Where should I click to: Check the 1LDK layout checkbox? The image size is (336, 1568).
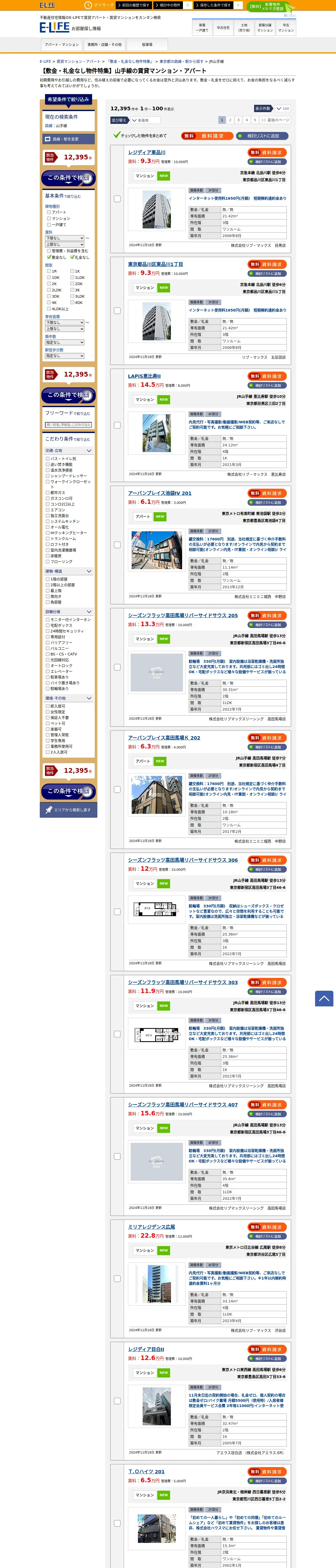72,277
